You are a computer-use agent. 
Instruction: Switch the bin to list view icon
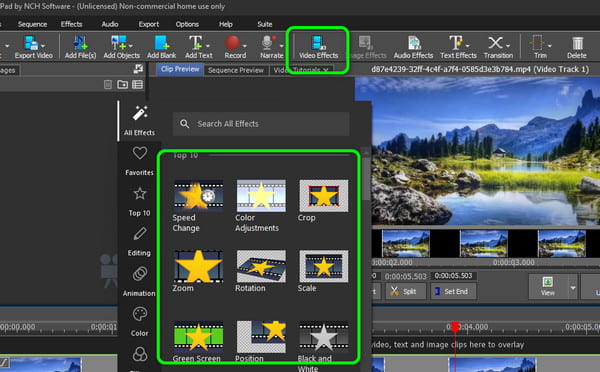tap(137, 84)
